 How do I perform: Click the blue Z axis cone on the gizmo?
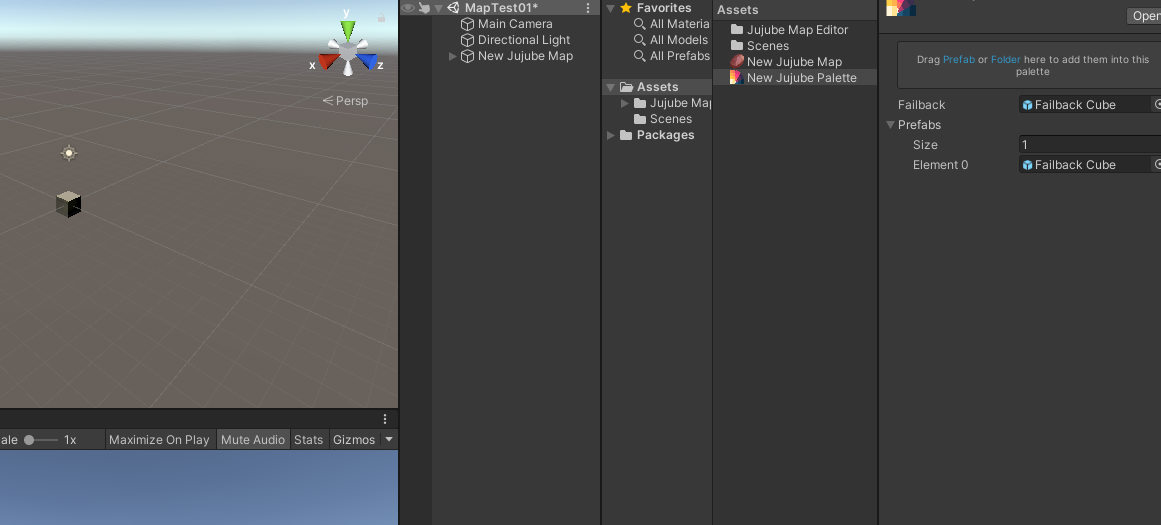(x=368, y=62)
